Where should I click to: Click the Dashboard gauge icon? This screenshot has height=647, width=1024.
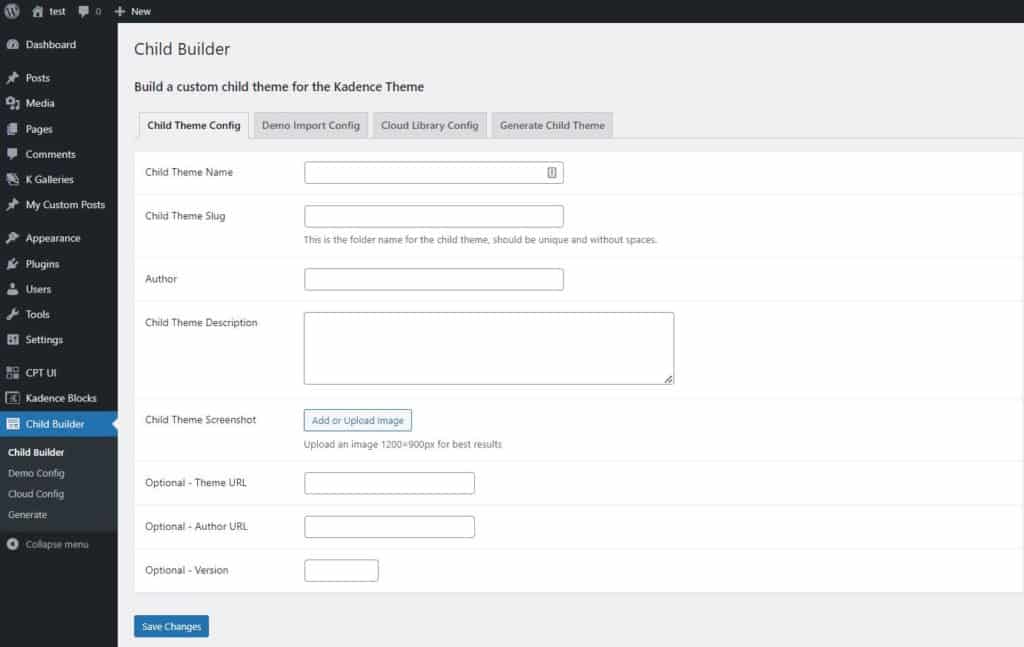tap(12, 44)
